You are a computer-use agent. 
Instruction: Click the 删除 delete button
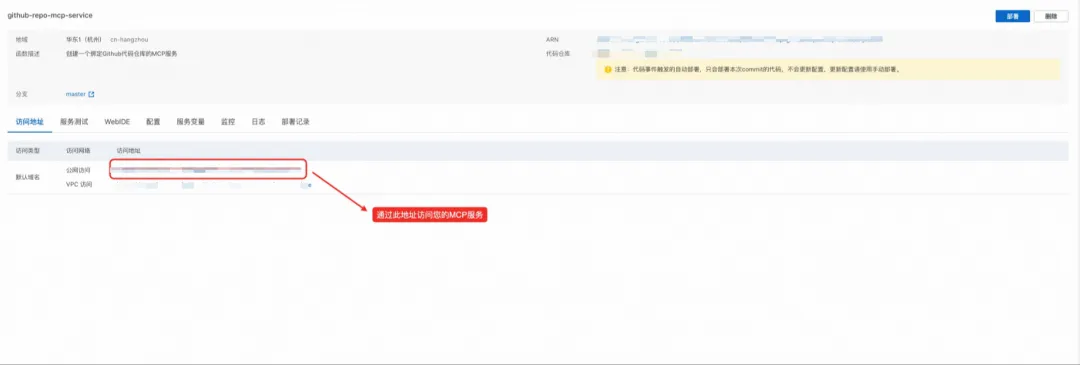[1050, 17]
